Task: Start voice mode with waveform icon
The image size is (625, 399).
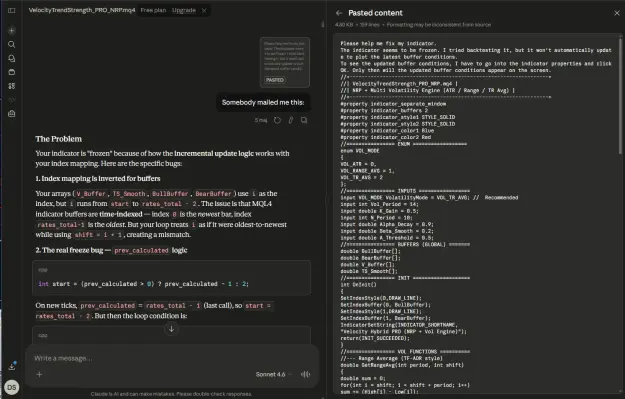Action: point(305,374)
